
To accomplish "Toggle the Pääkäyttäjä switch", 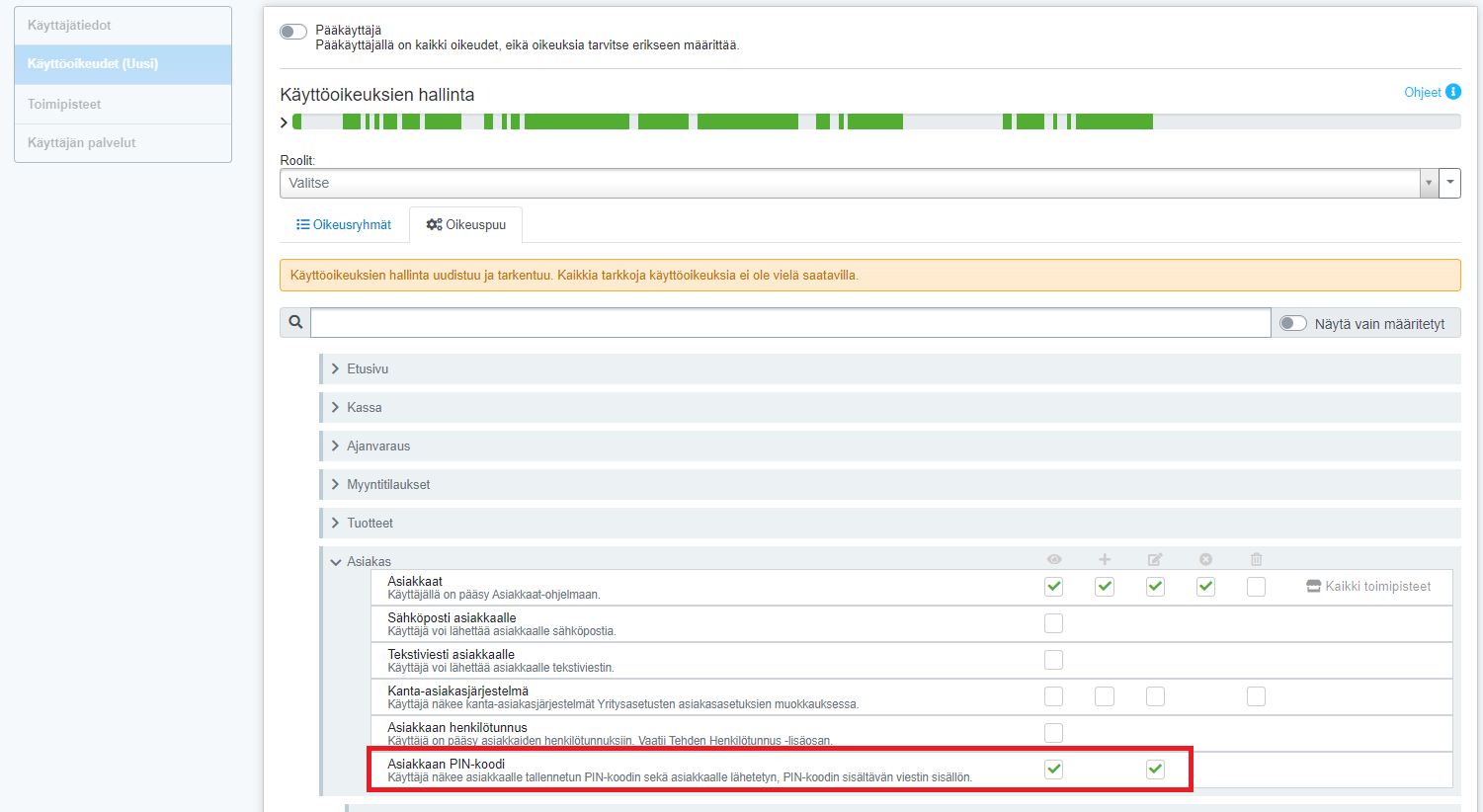I will tap(293, 32).
